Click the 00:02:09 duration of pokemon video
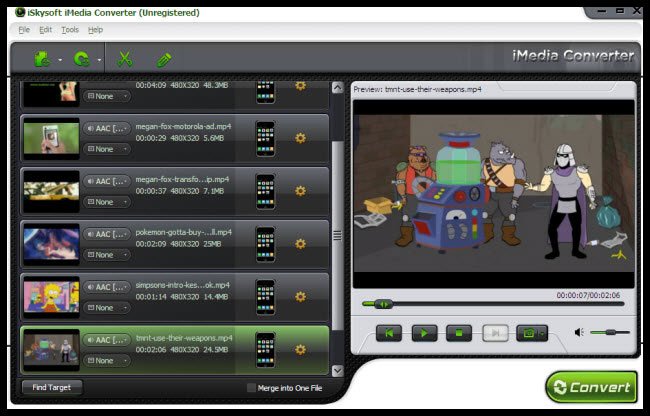The width and height of the screenshot is (650, 416). pos(151,244)
